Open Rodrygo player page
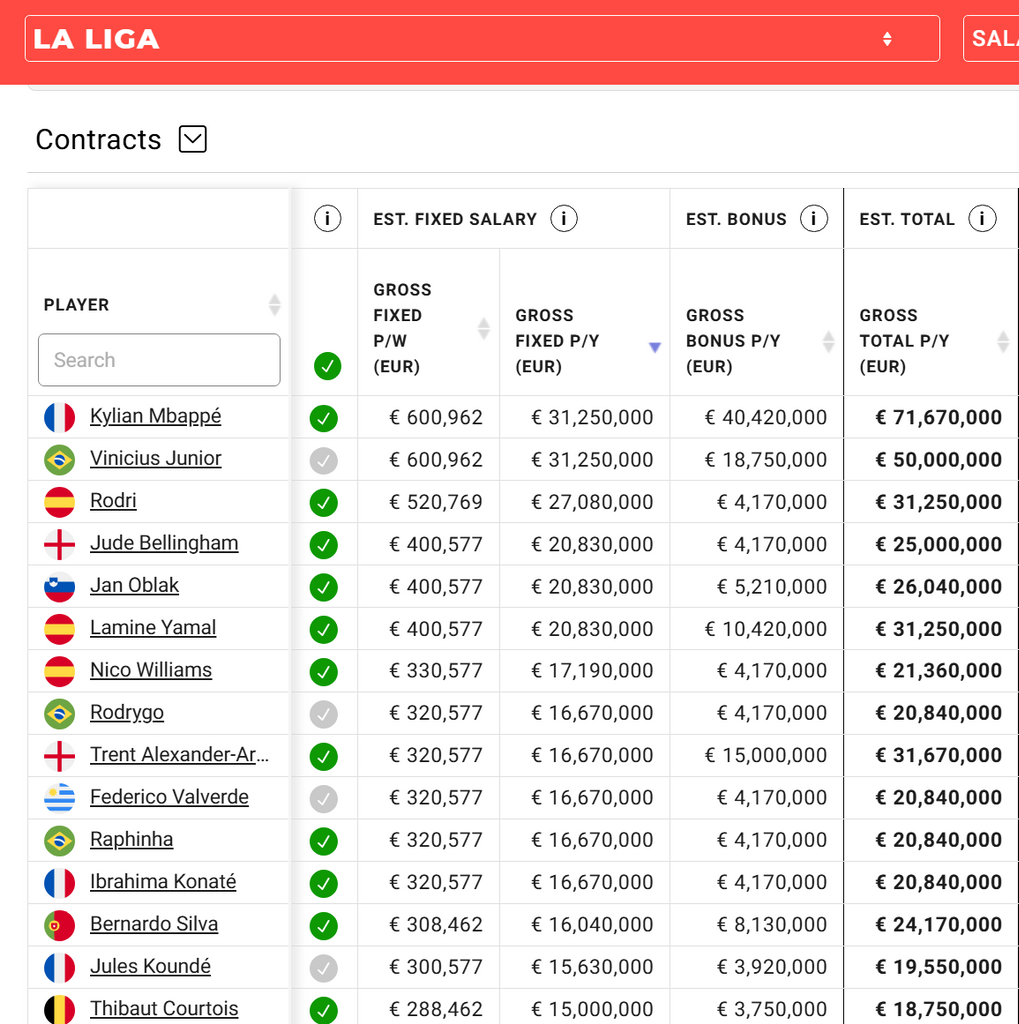This screenshot has height=1024, width=1019. [127, 712]
